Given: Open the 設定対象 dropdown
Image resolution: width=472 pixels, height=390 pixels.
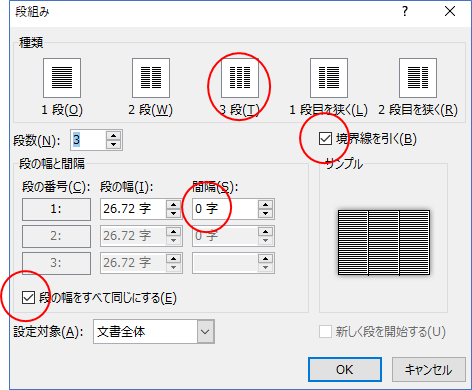Looking at the screenshot, I should point(205,332).
